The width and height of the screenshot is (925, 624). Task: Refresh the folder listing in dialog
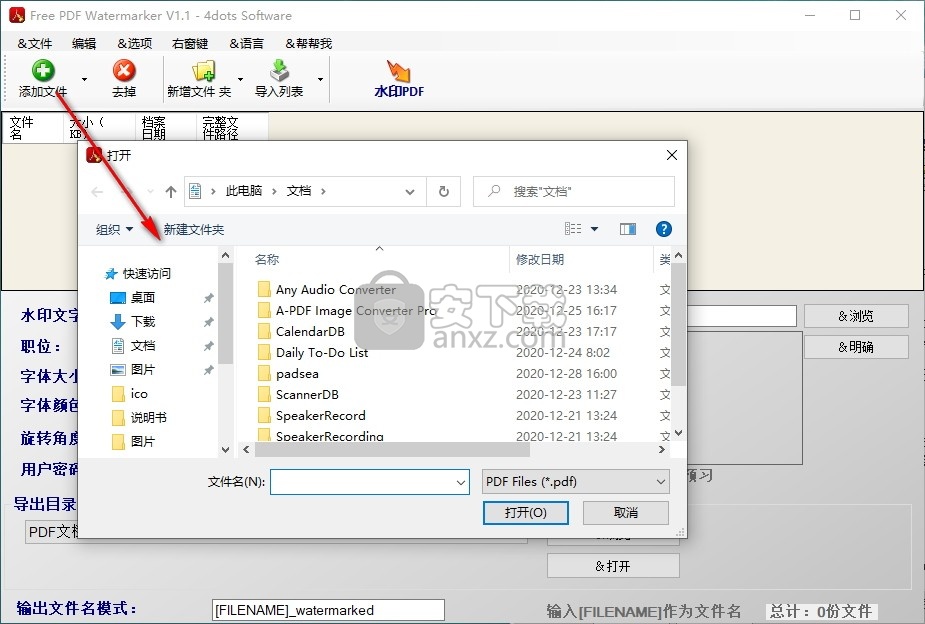pos(444,192)
